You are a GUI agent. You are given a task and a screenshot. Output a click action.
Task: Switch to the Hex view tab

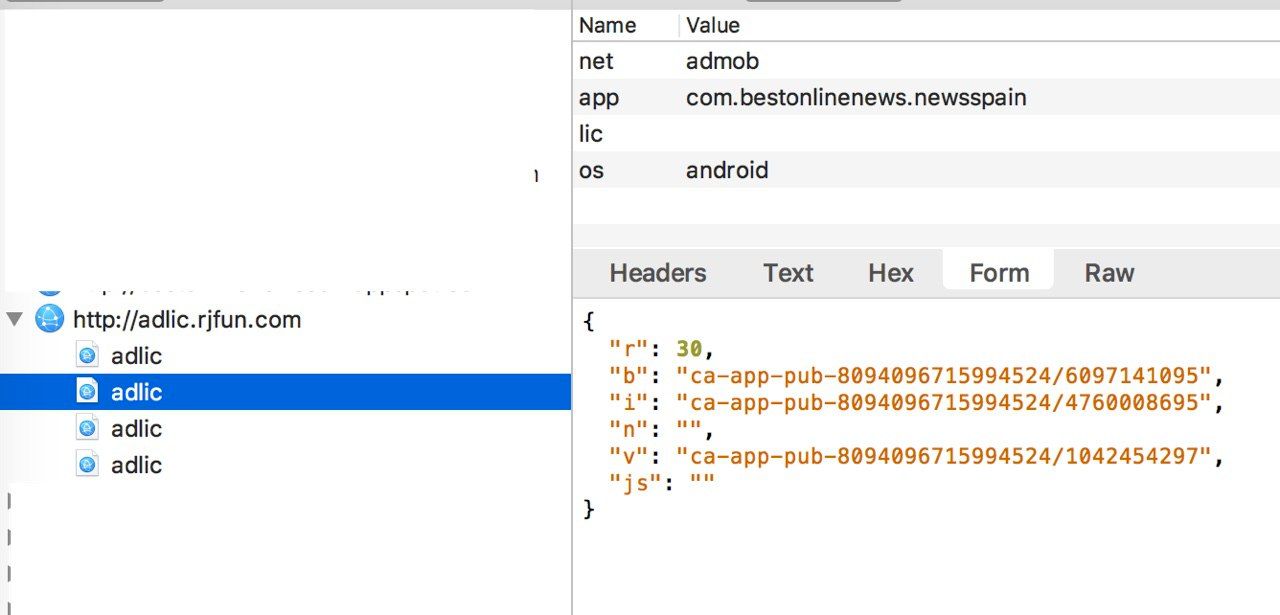891,273
